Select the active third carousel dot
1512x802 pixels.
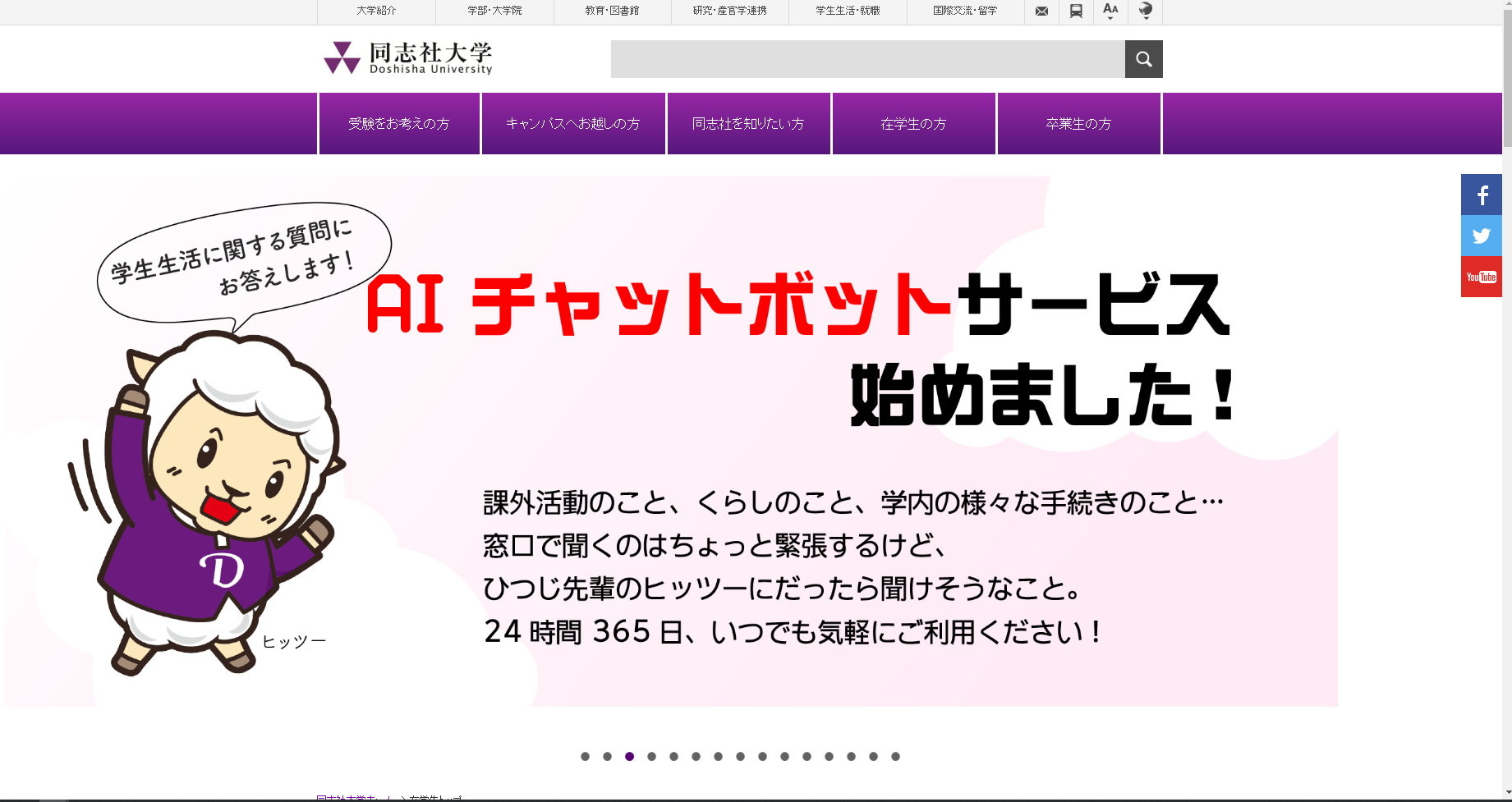(x=629, y=757)
